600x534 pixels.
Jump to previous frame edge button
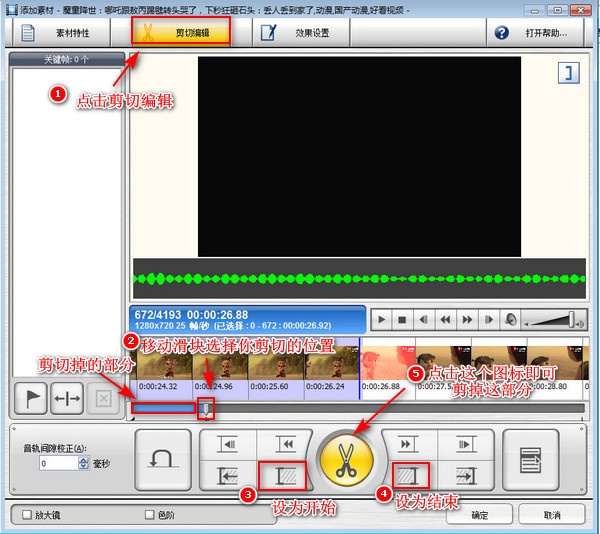228,444
